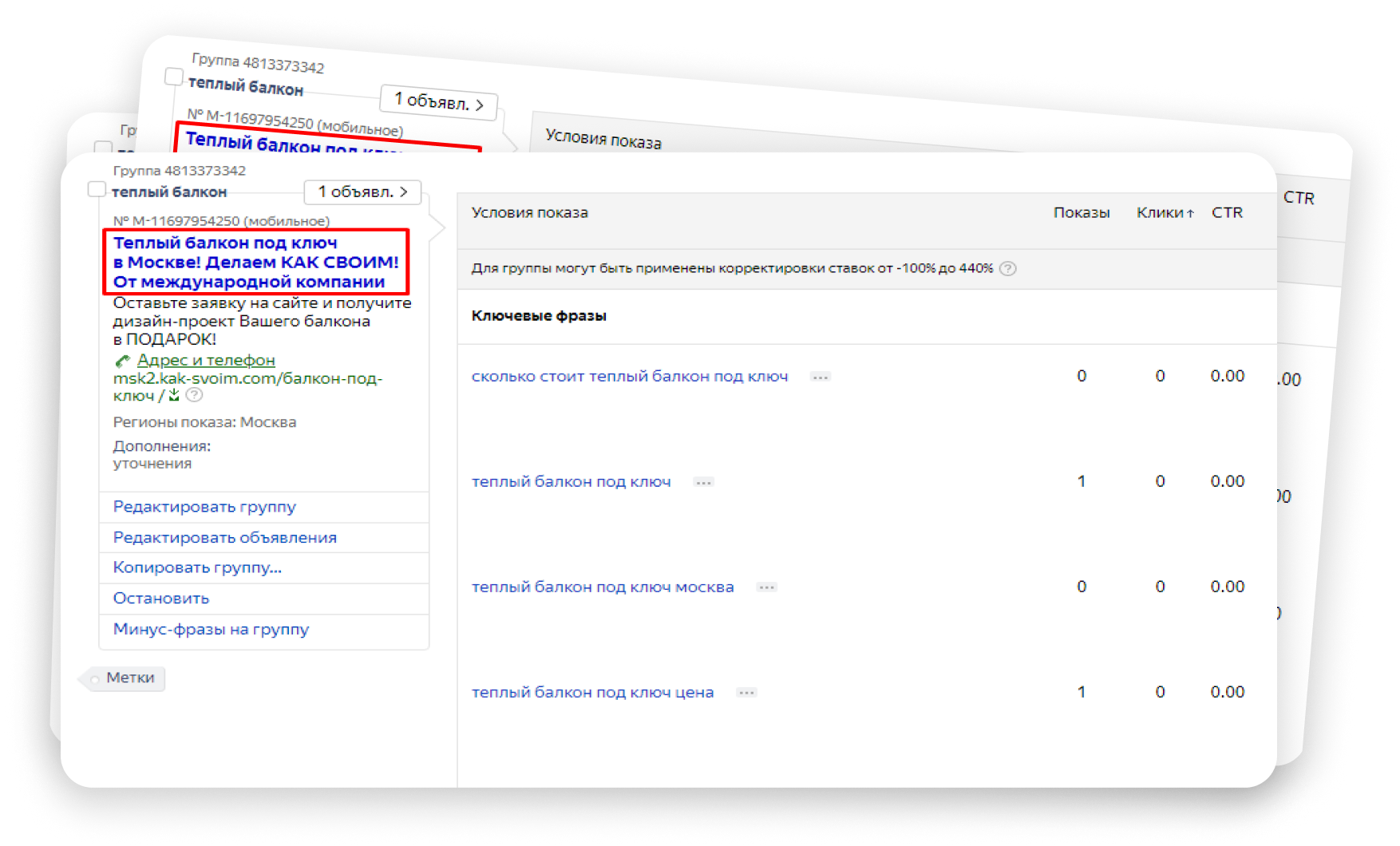Tick the 'теплый балкон' group checkbox in the front card
This screenshot has width=1400, height=846.
coord(97,190)
